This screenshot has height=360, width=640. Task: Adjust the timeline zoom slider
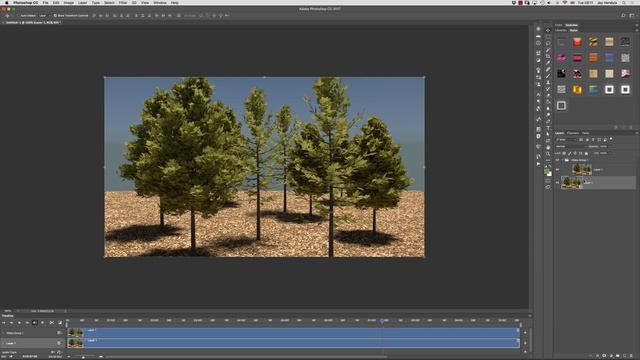point(83,357)
